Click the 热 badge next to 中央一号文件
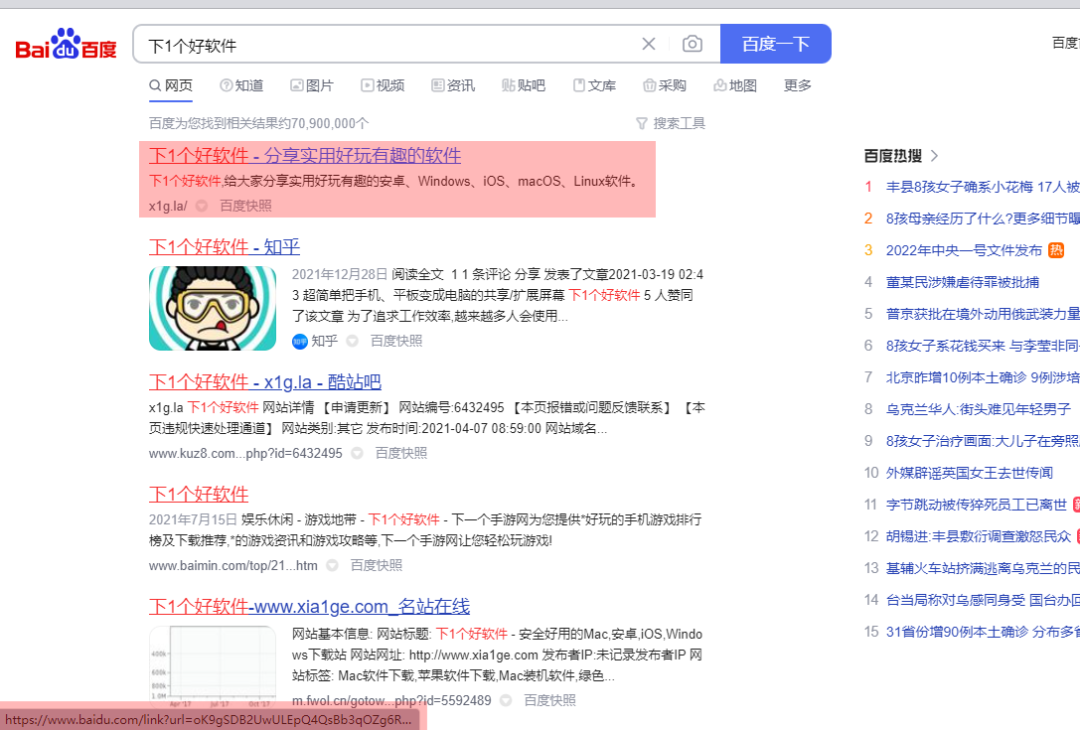This screenshot has height=730, width=1080. 1056,250
